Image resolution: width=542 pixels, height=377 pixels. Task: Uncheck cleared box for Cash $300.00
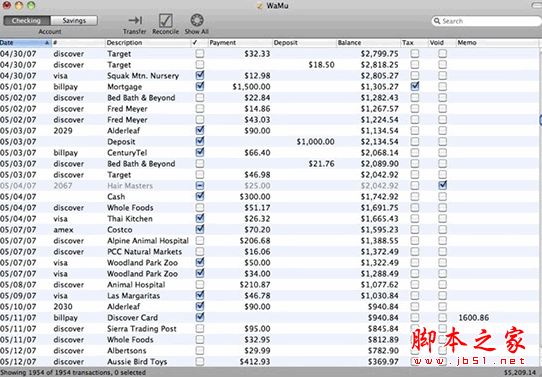[x=199, y=197]
